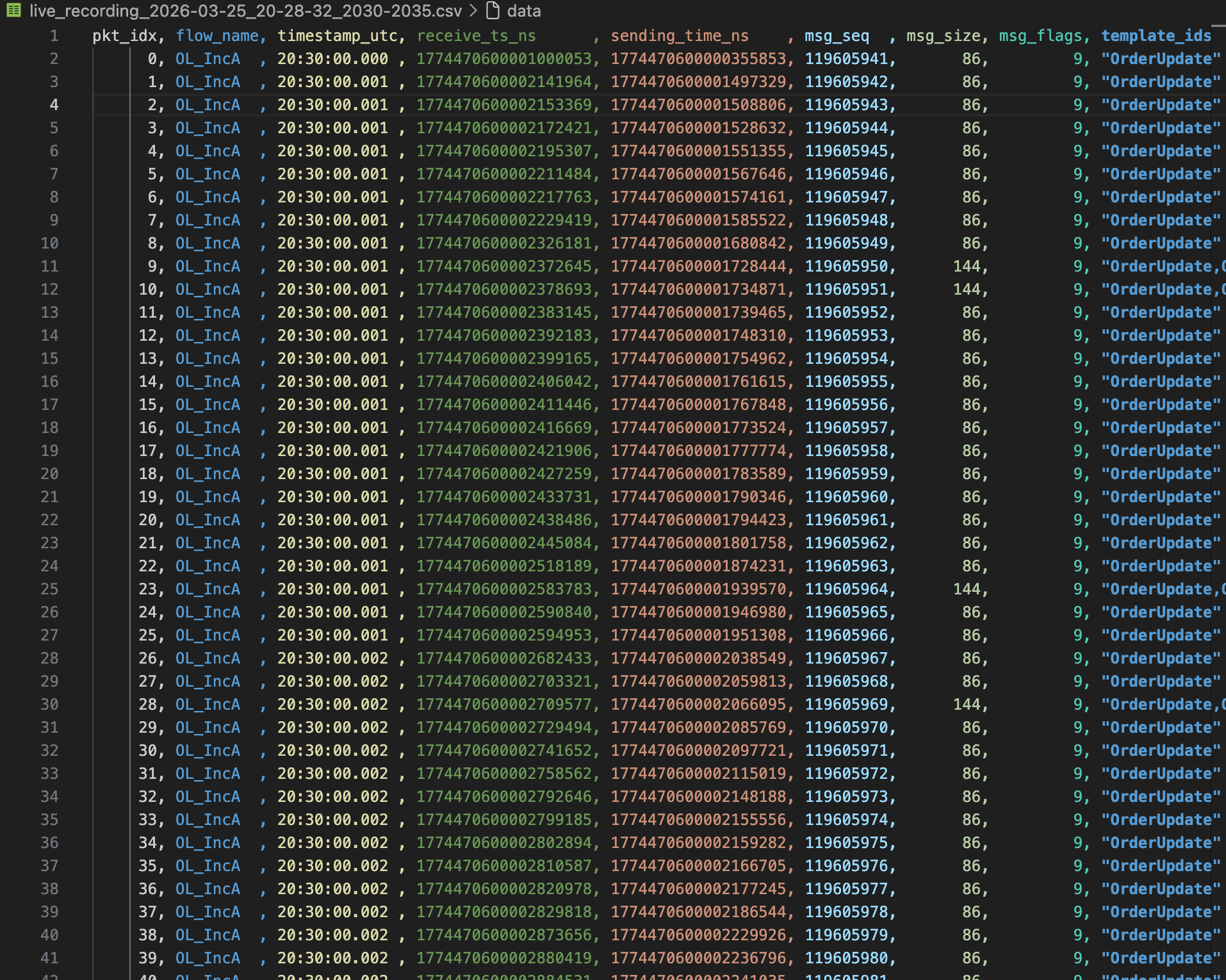
Task: Click sending time 1774470600001939570
Action: point(698,589)
